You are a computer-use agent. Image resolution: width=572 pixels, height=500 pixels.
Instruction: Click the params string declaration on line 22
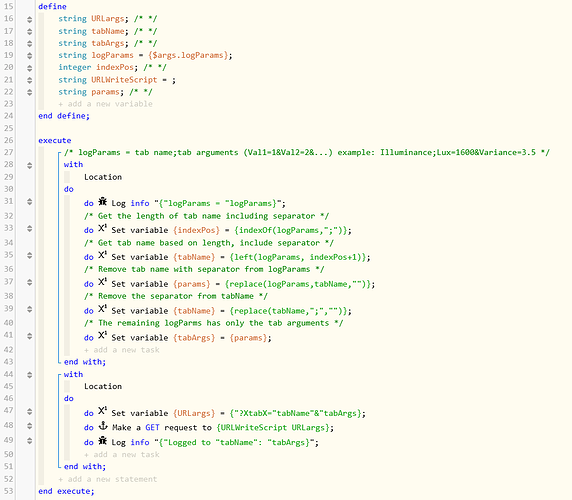click(105, 92)
